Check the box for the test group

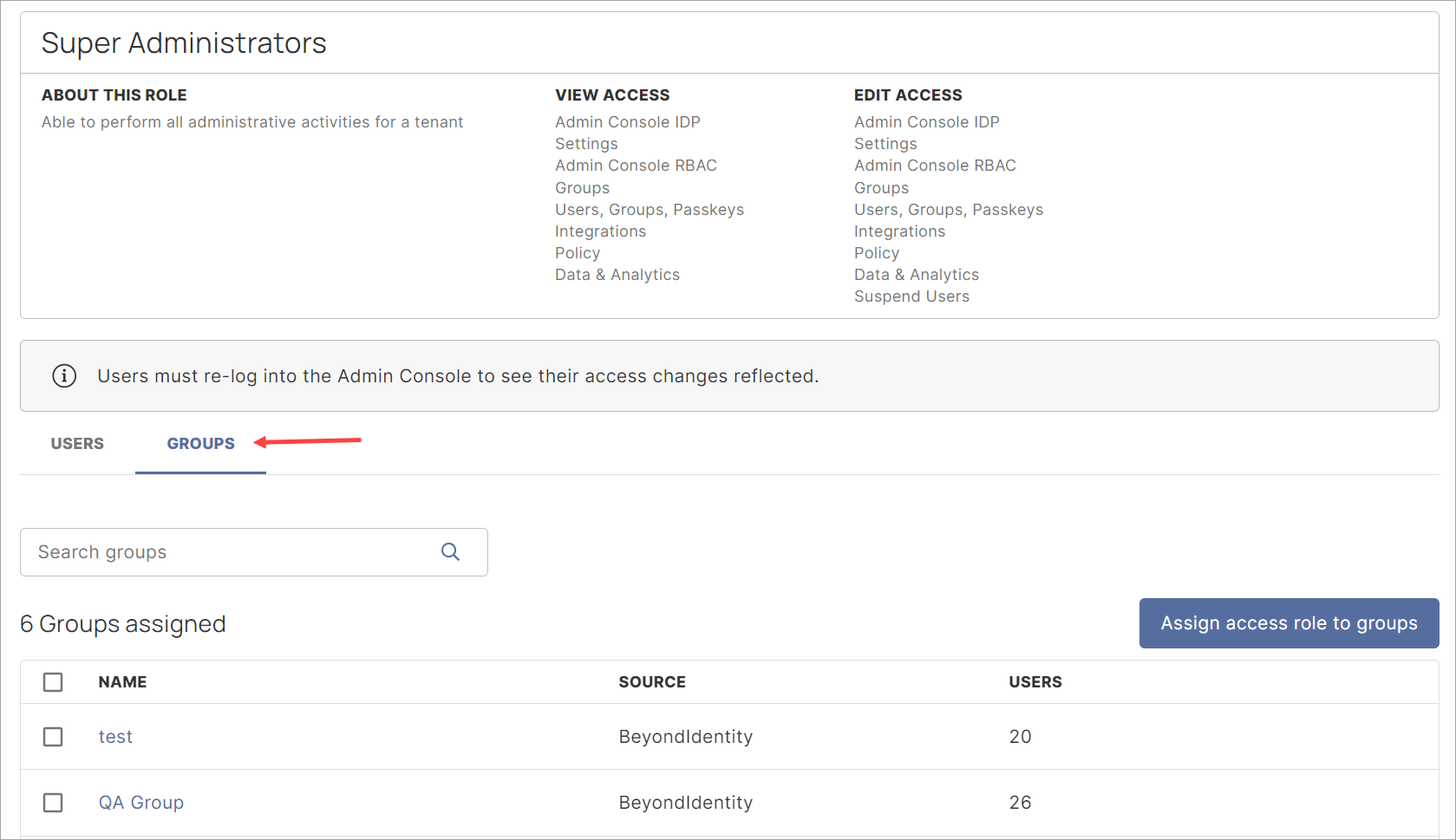pyautogui.click(x=53, y=737)
